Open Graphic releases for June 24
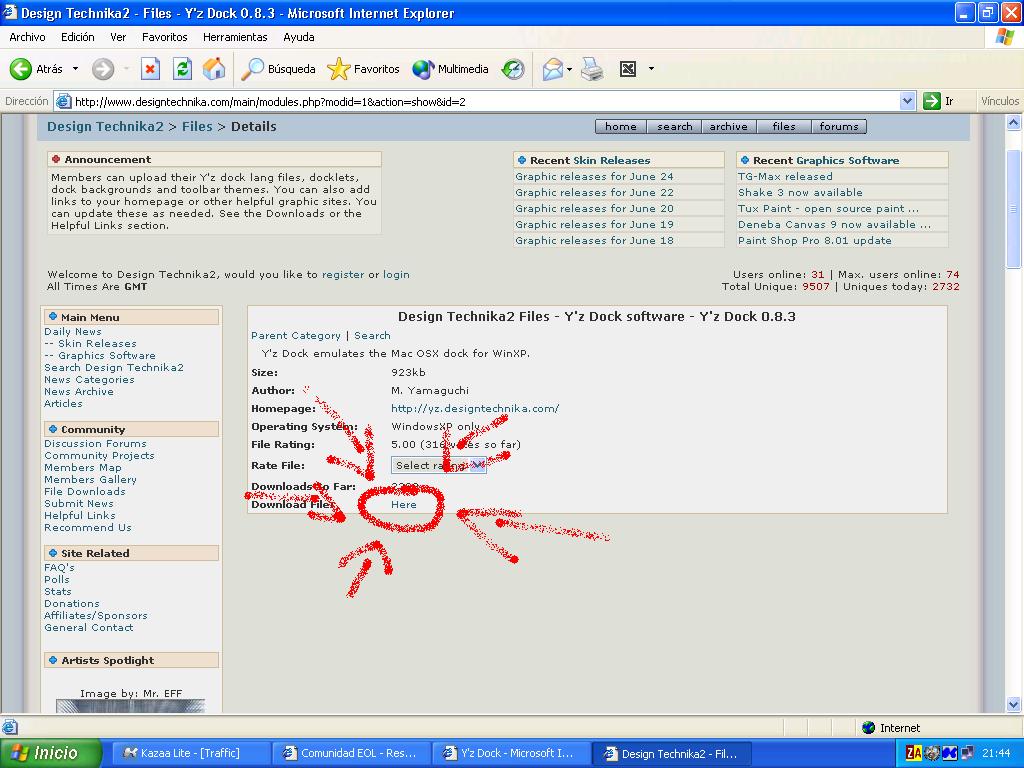Screen dimensions: 1024x768 [x=594, y=176]
